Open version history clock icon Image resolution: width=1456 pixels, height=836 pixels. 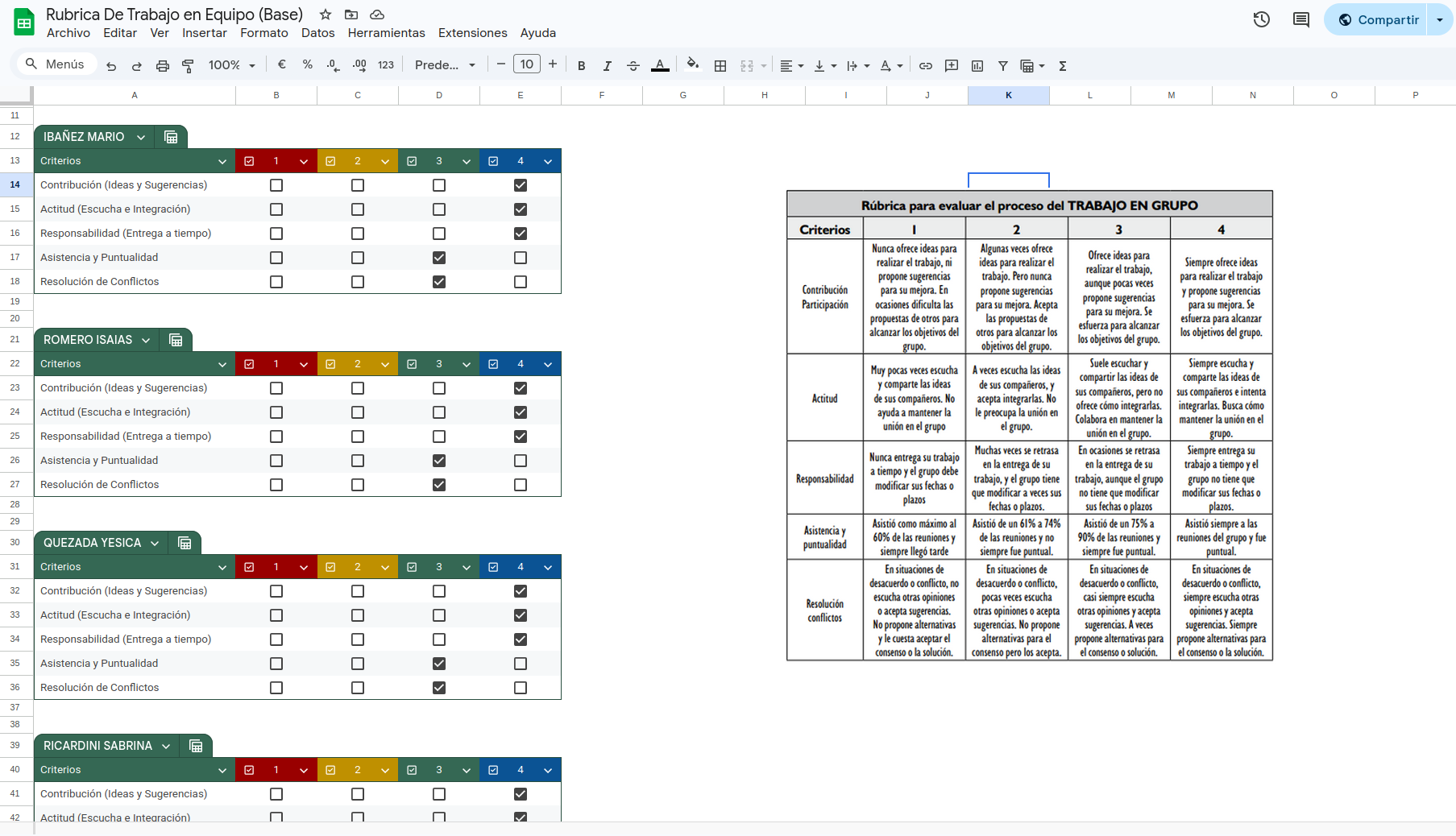1262,19
